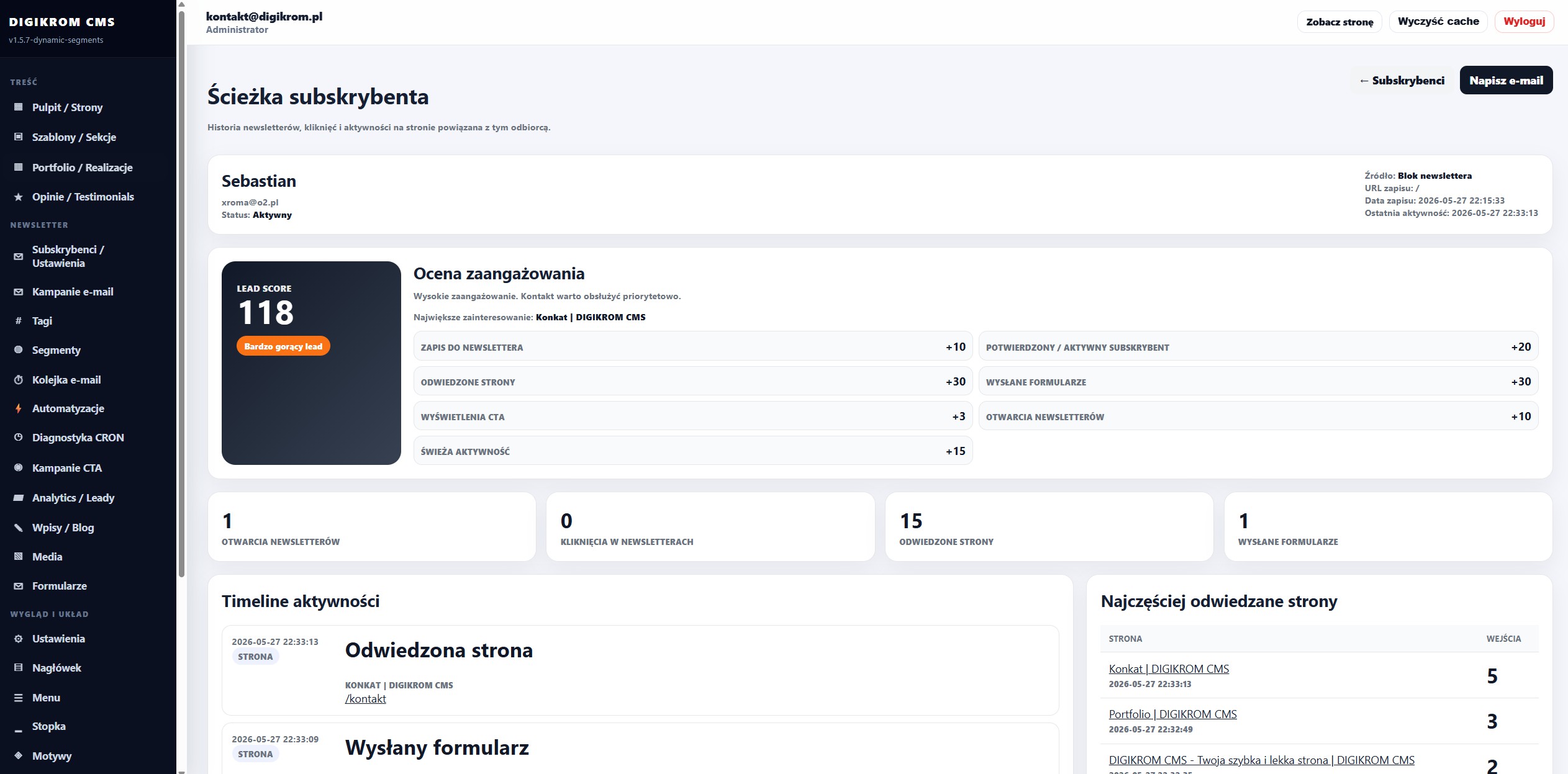This screenshot has width=1568, height=774.
Task: Click the hash icon next to Tagi
Action: tap(19, 321)
